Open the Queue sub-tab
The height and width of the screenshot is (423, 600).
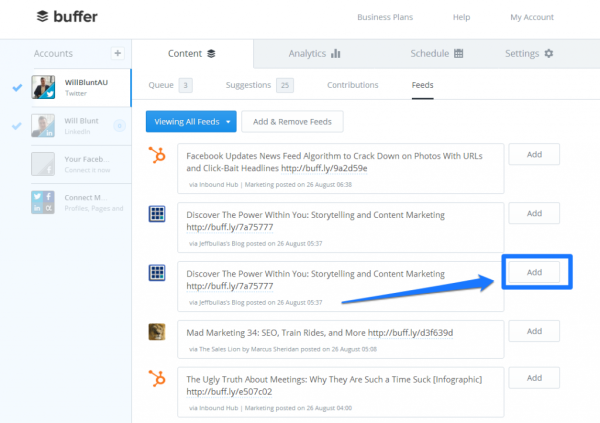tap(170, 85)
